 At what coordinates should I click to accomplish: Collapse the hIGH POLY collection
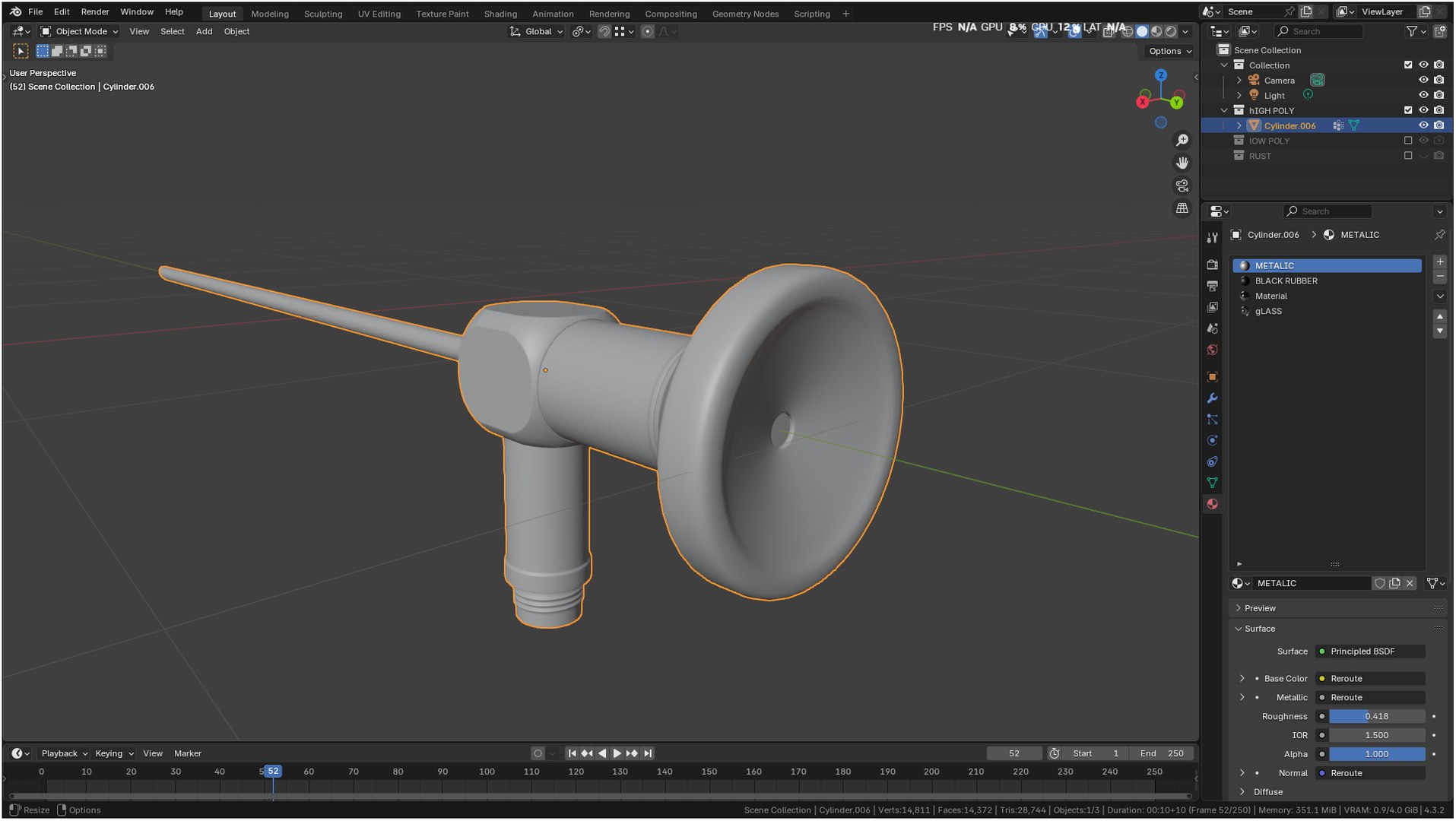pyautogui.click(x=1225, y=110)
